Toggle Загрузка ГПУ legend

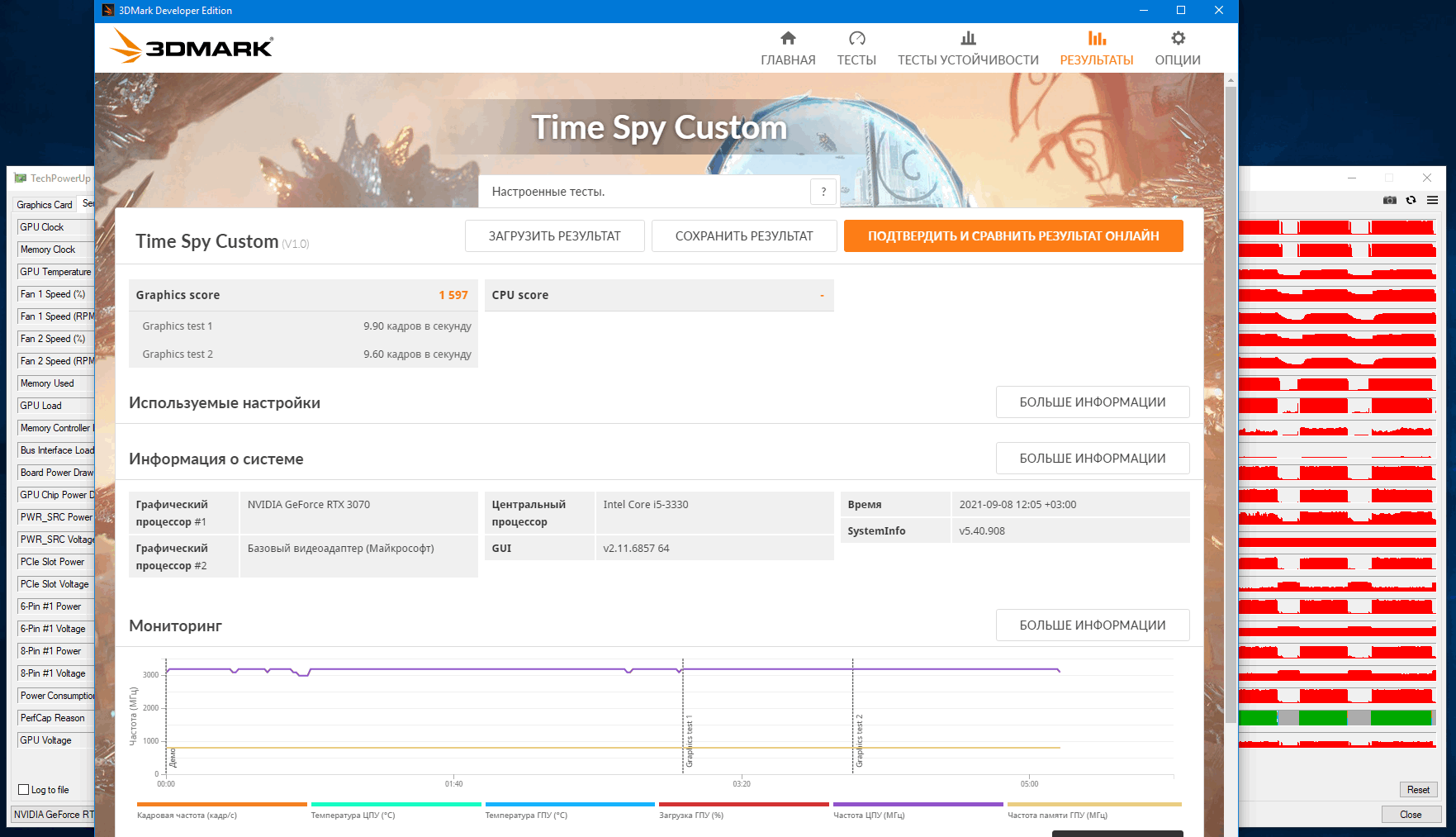pos(743,811)
